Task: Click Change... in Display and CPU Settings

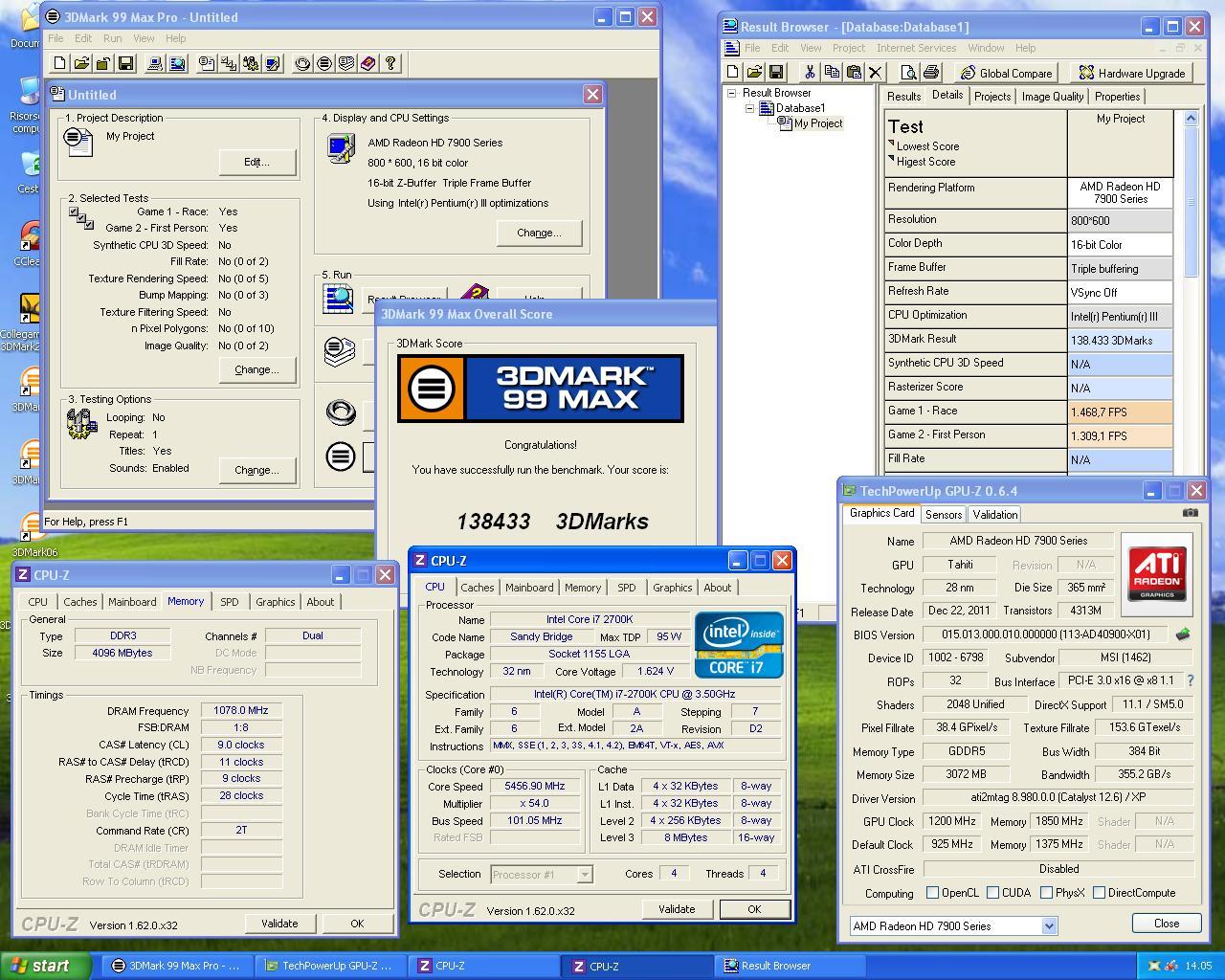Action: point(539,233)
